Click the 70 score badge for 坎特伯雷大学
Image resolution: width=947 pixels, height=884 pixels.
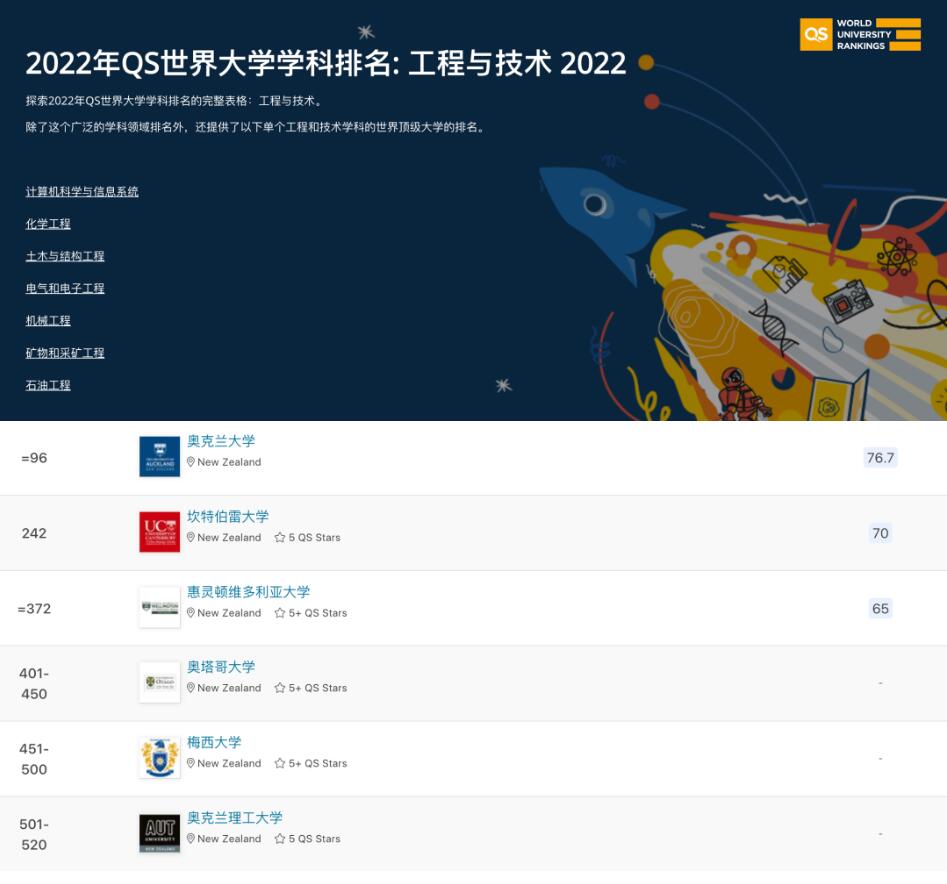coord(879,533)
